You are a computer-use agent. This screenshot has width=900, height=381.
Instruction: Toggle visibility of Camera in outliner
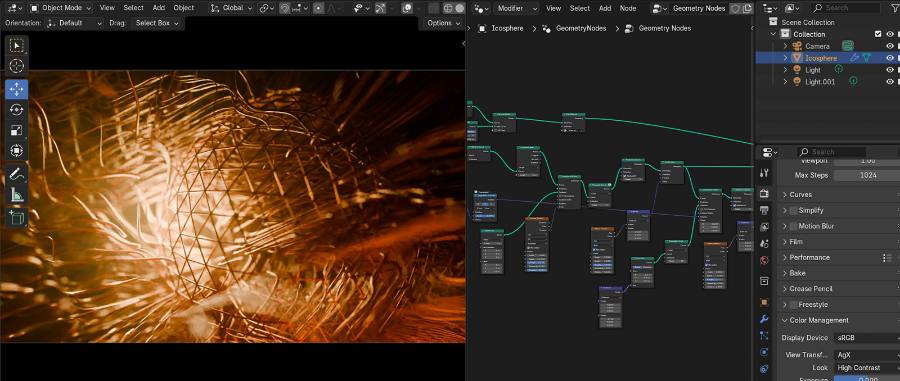[x=890, y=46]
